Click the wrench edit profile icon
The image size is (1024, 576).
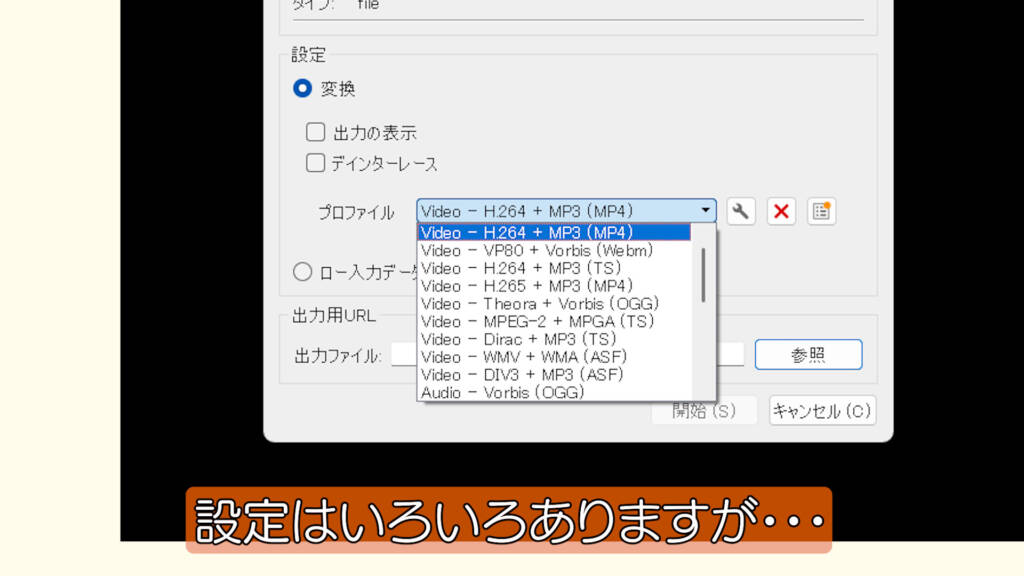coord(740,211)
